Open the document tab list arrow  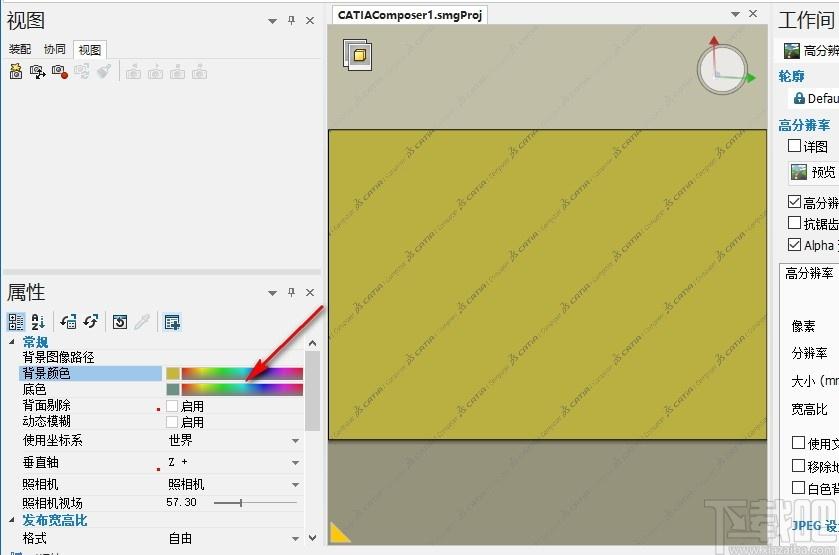pos(736,14)
